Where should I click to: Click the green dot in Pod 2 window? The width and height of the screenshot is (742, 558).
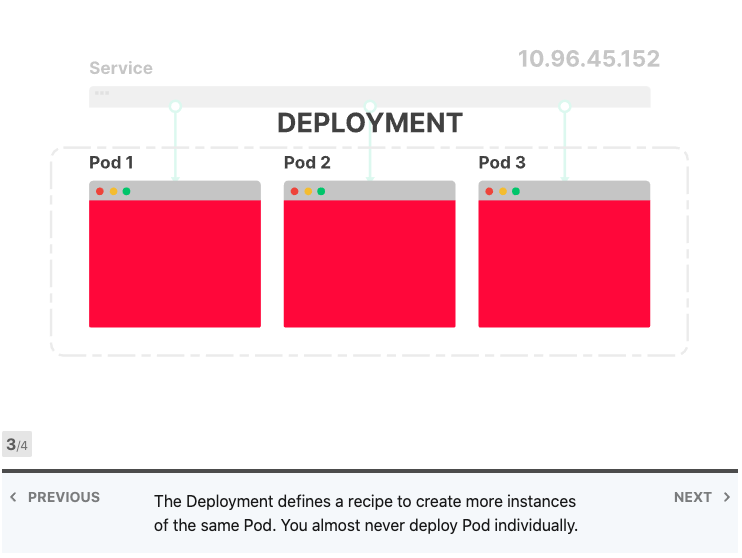tap(321, 191)
